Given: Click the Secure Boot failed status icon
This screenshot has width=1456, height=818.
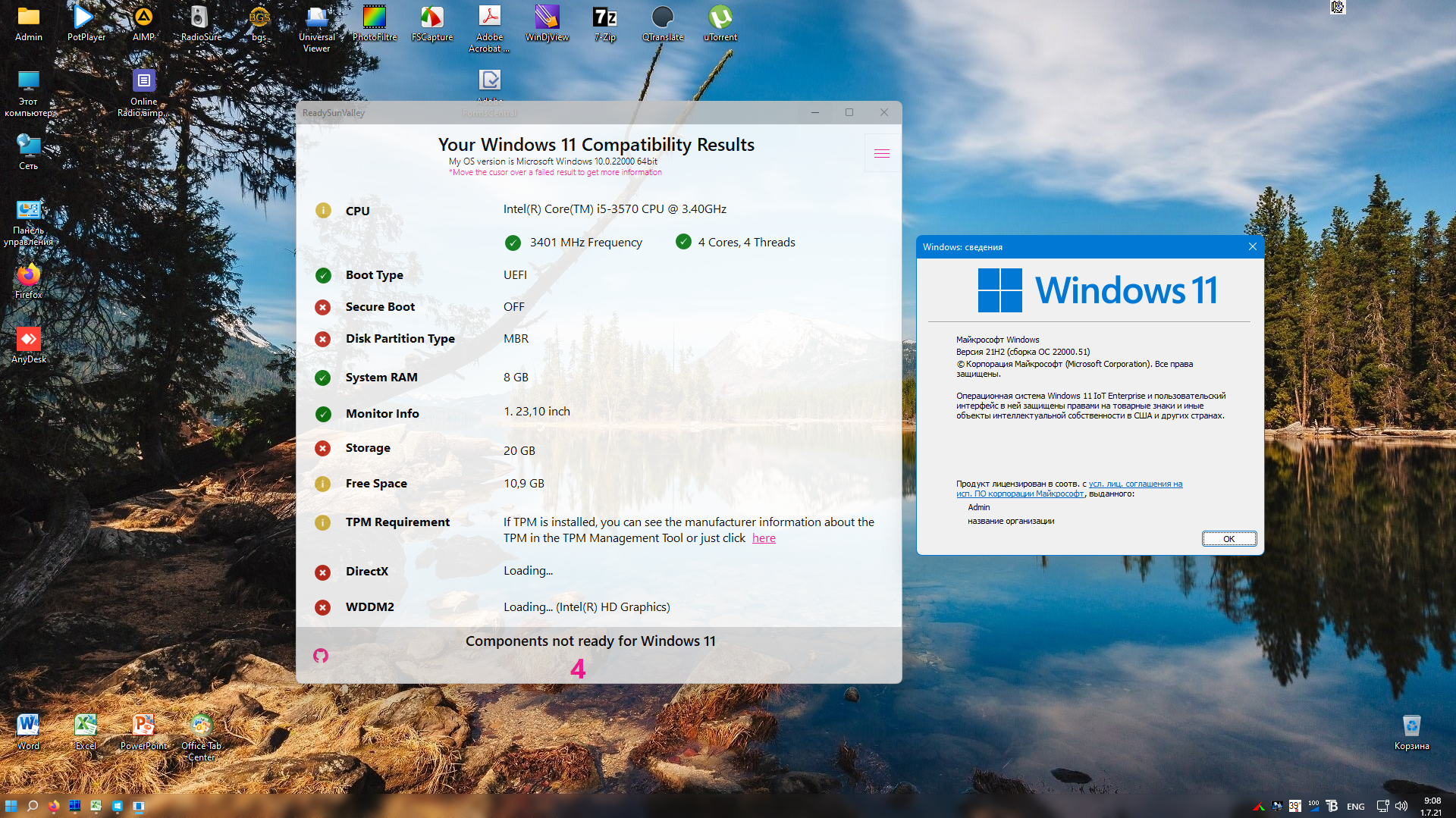Looking at the screenshot, I should 323,307.
